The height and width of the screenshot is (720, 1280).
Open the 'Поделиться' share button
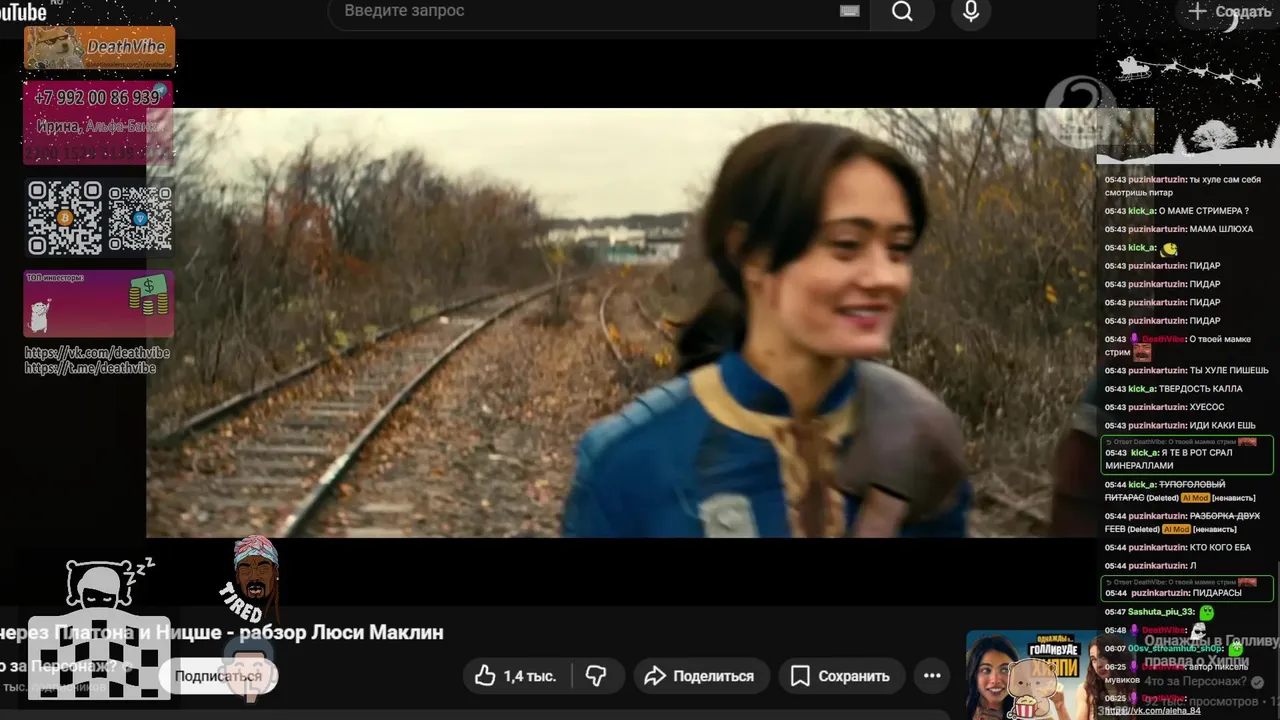tap(699, 676)
